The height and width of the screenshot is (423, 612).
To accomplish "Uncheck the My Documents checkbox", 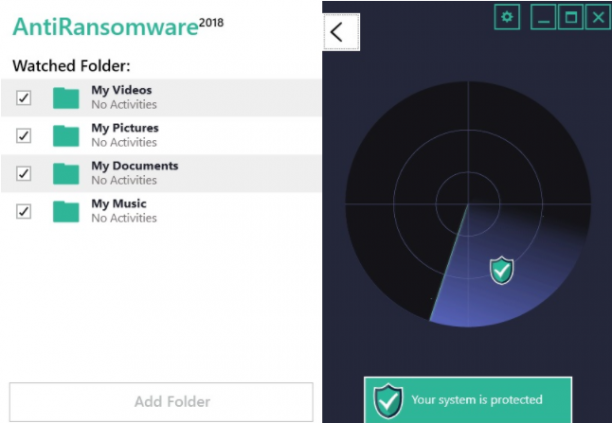I will [x=23, y=173].
